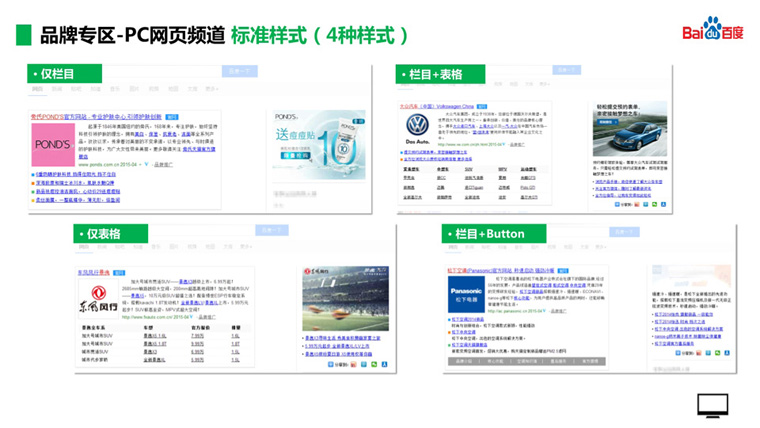Click the search button in 仅栏目 panel

[x=239, y=71]
